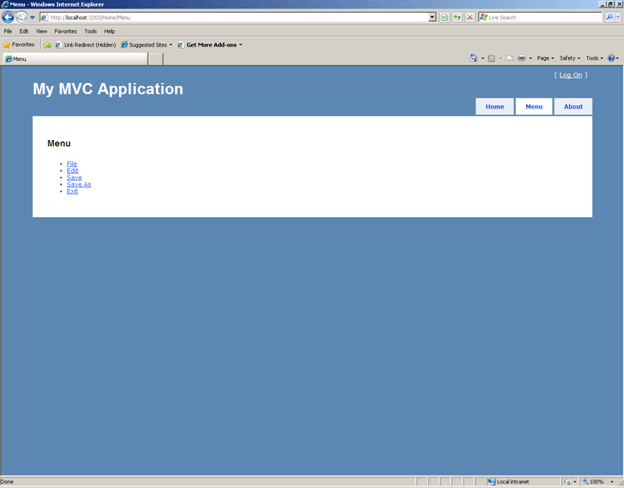This screenshot has width=624, height=488.
Task: Open the recent pages dropdown arrow
Action: [32, 18]
